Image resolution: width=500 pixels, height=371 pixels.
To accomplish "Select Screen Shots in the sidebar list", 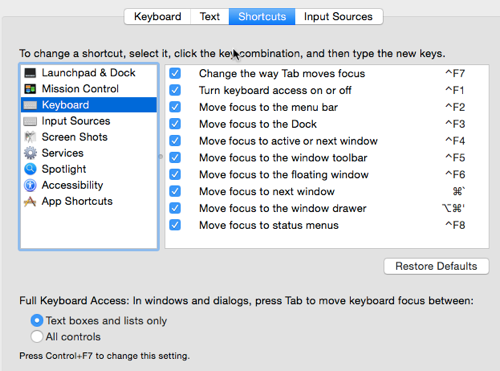I will (x=89, y=137).
